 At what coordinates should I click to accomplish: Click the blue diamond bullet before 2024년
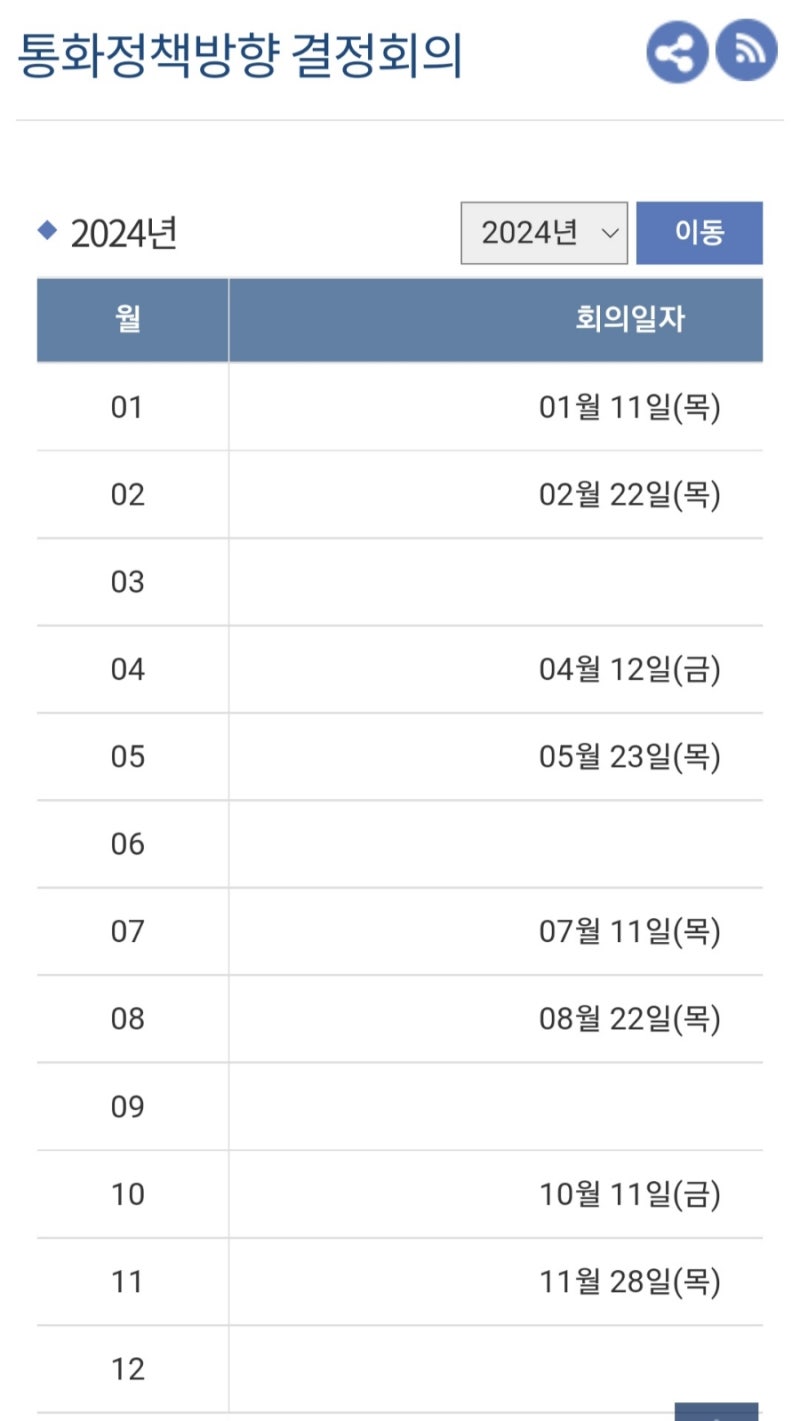pos(47,231)
